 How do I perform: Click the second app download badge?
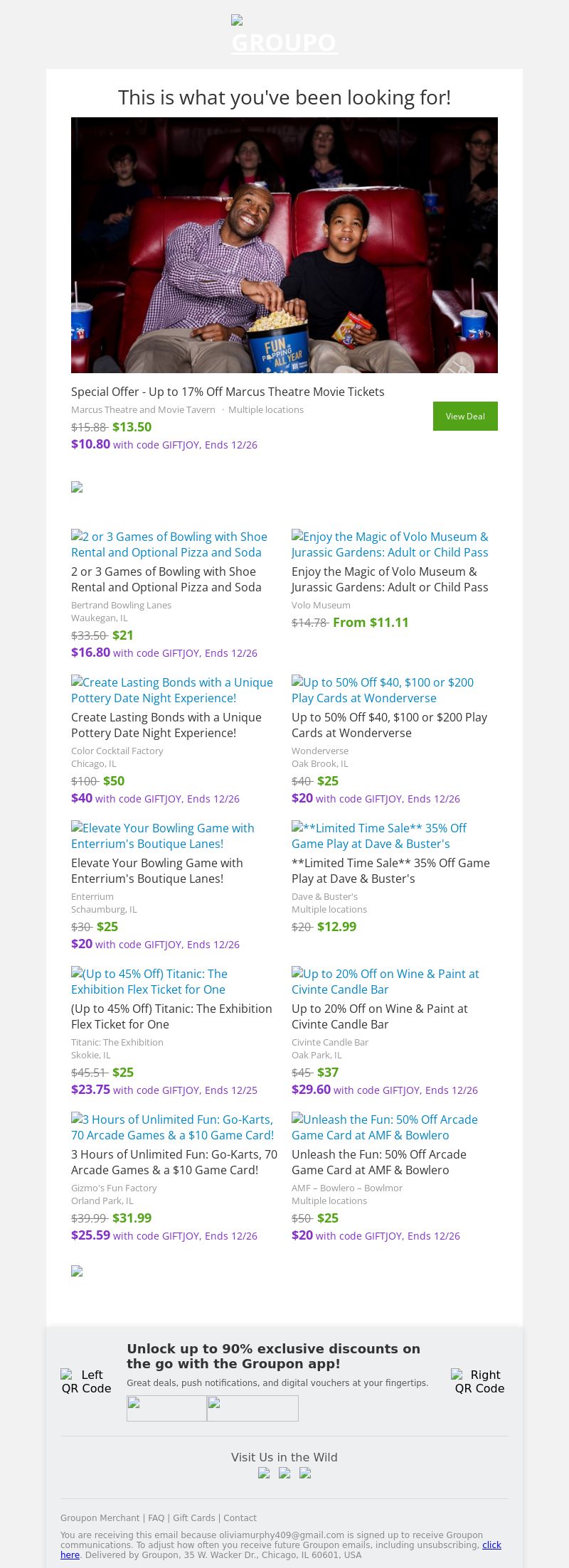252,1408
